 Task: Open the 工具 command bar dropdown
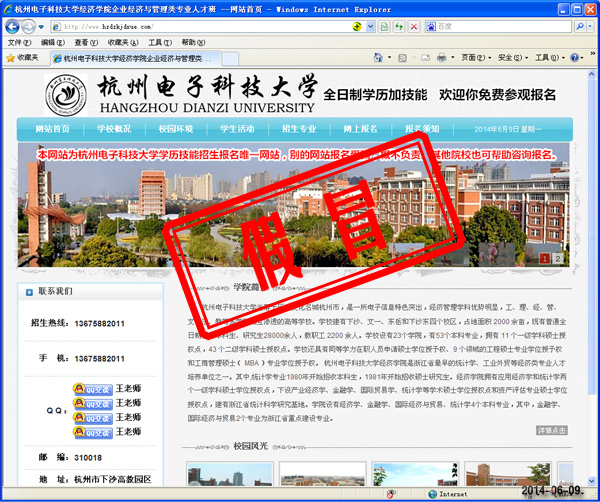click(549, 58)
